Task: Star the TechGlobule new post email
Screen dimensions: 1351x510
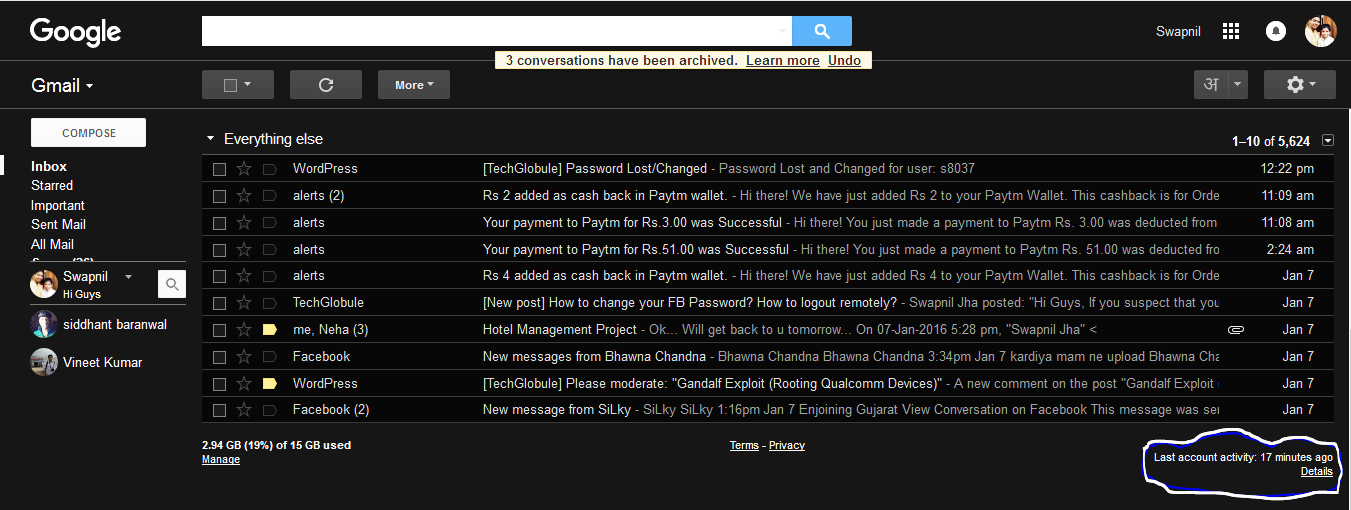Action: 244,303
